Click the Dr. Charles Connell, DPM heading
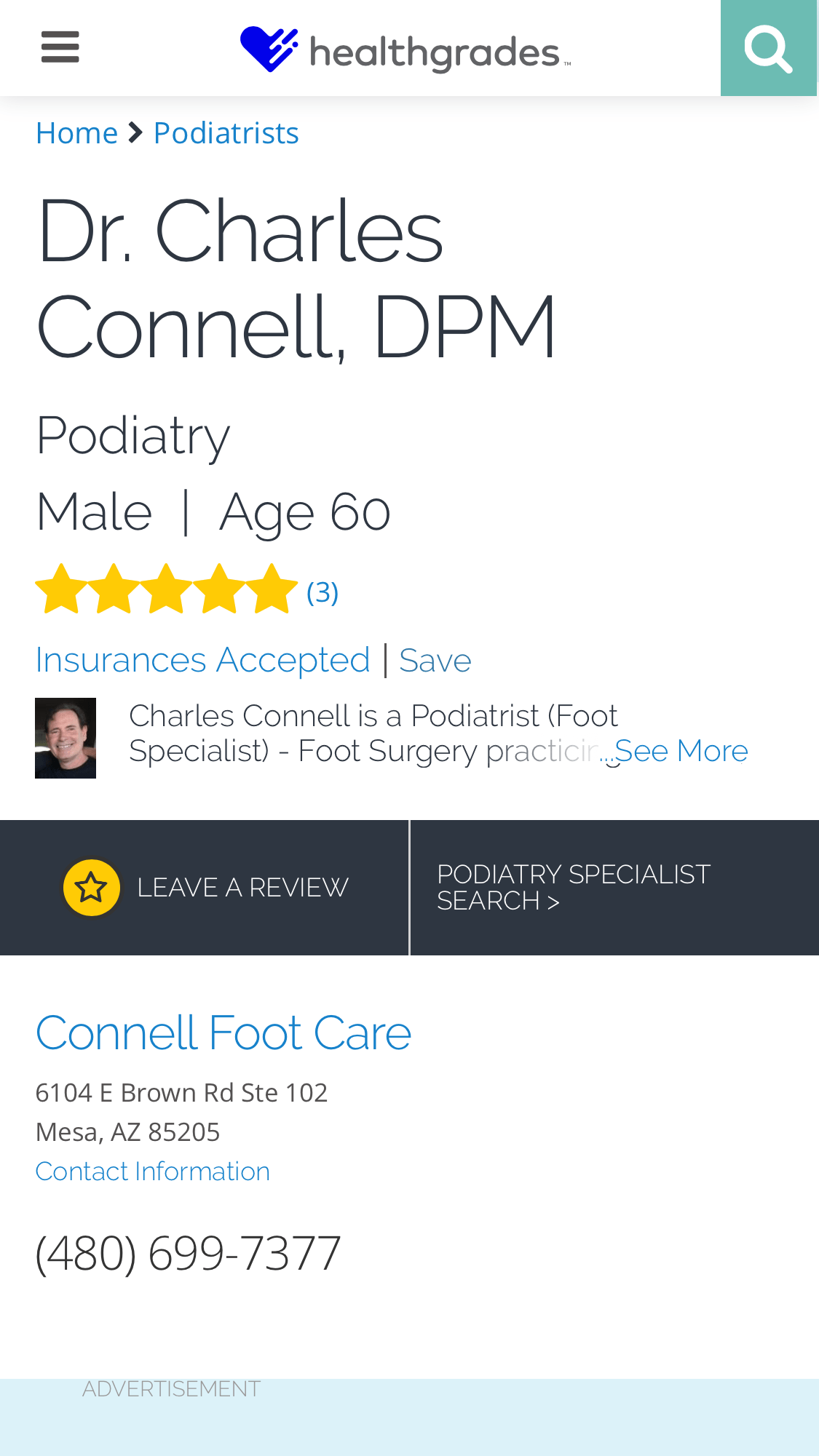 (x=296, y=278)
